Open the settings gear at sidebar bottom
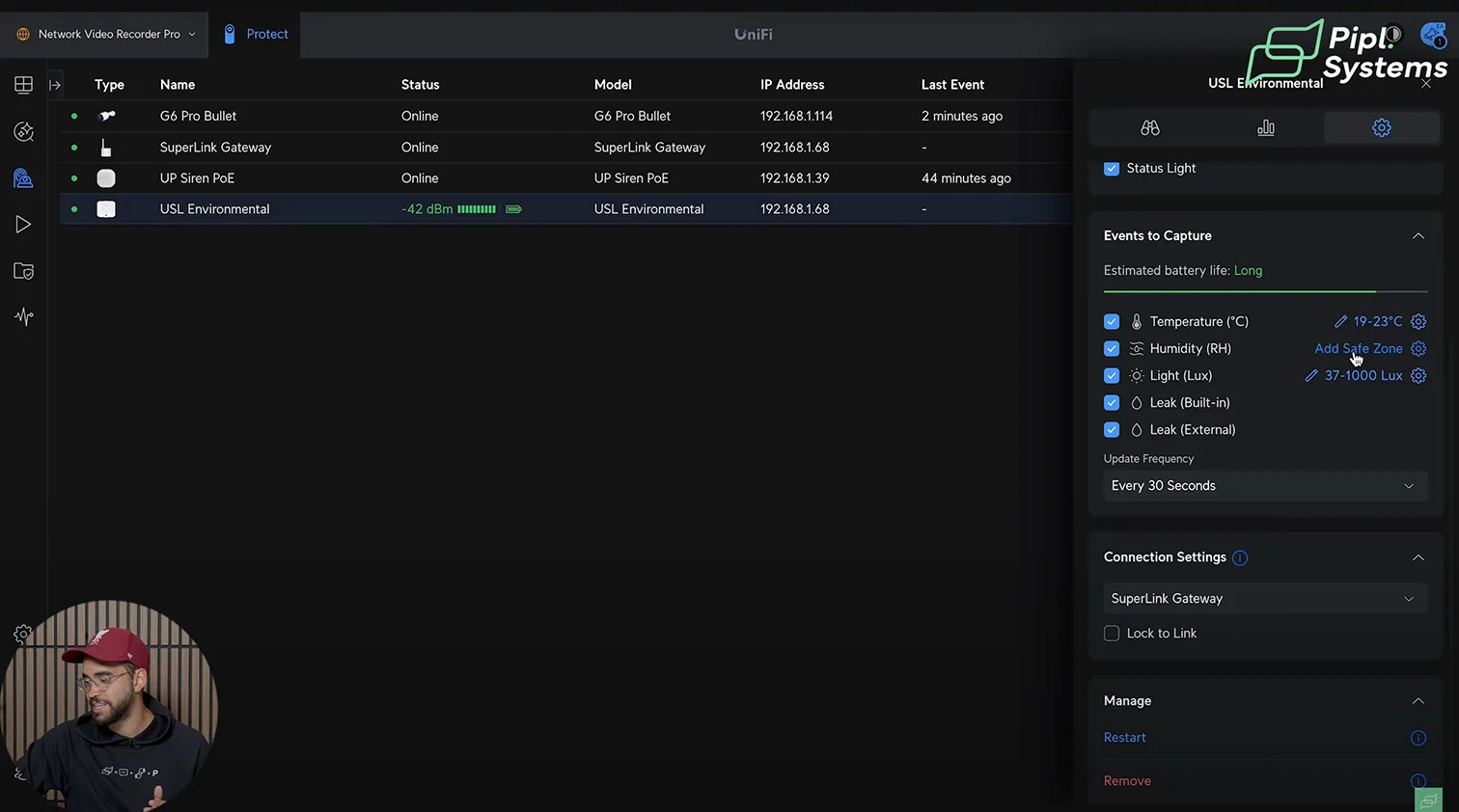 23,634
